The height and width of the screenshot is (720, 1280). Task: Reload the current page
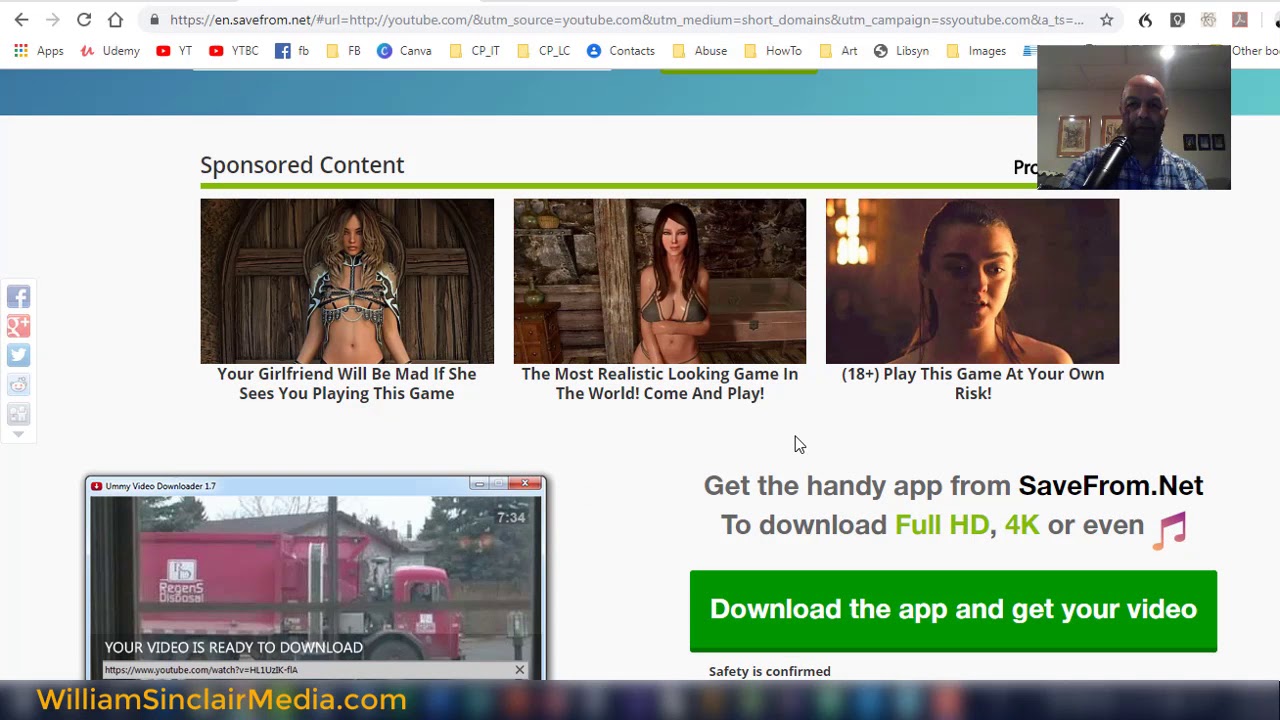tap(84, 20)
